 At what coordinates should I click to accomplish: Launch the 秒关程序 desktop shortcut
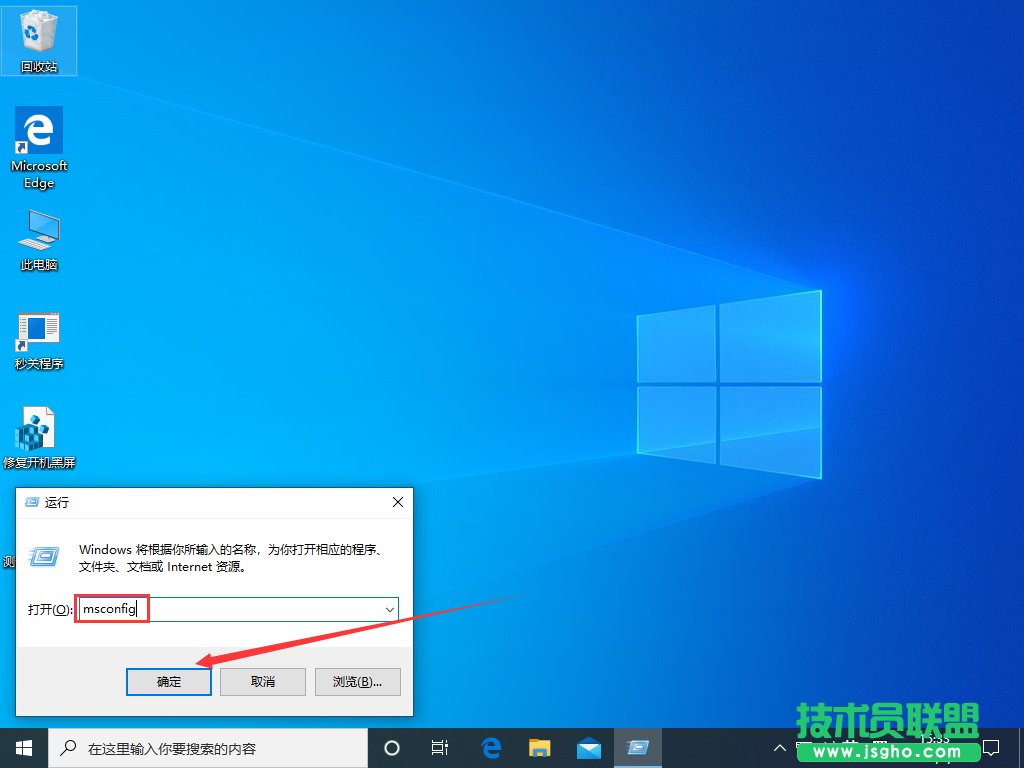tap(38, 330)
